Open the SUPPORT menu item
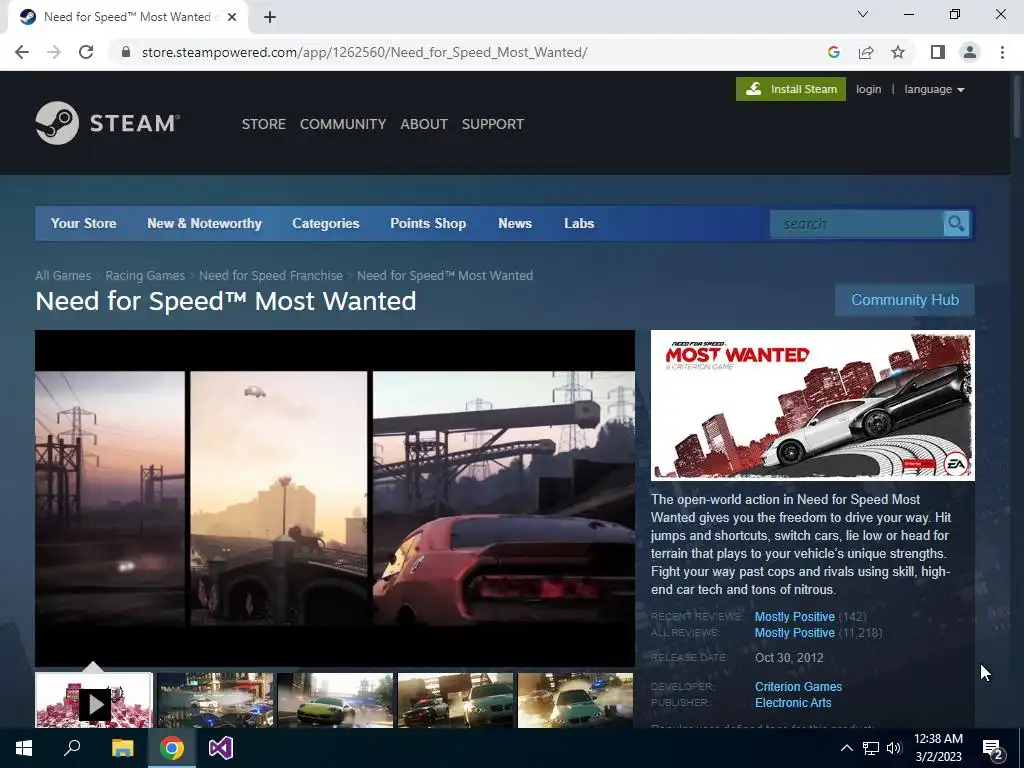This screenshot has width=1024, height=768. tap(492, 124)
